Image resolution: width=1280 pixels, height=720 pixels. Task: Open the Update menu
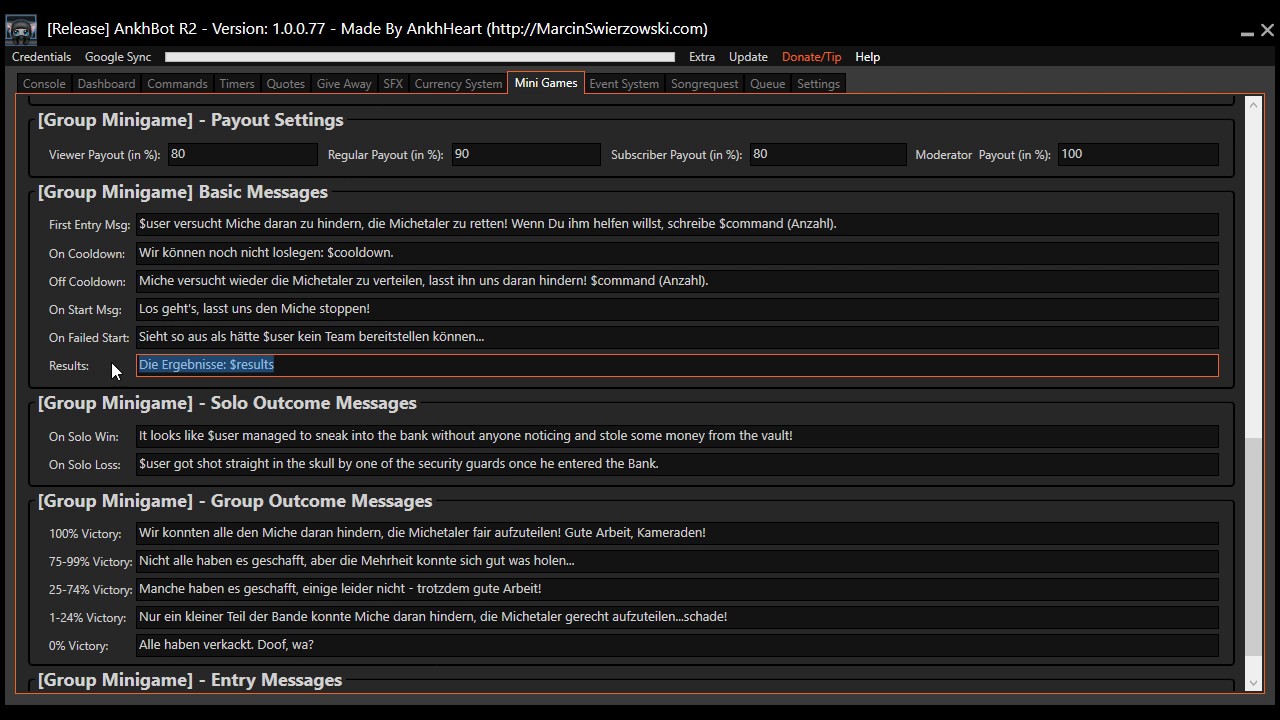[748, 57]
